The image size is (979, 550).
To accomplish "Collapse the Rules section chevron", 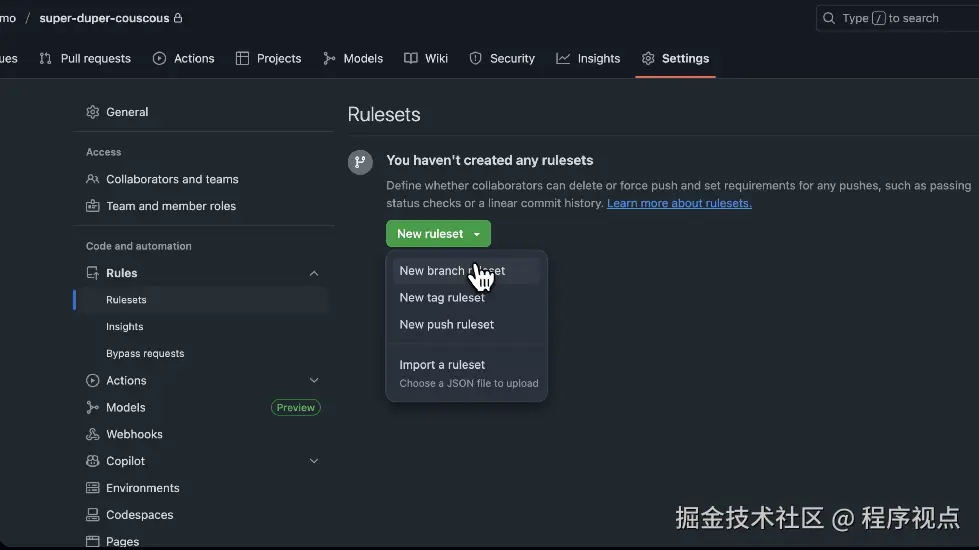I will (x=314, y=273).
